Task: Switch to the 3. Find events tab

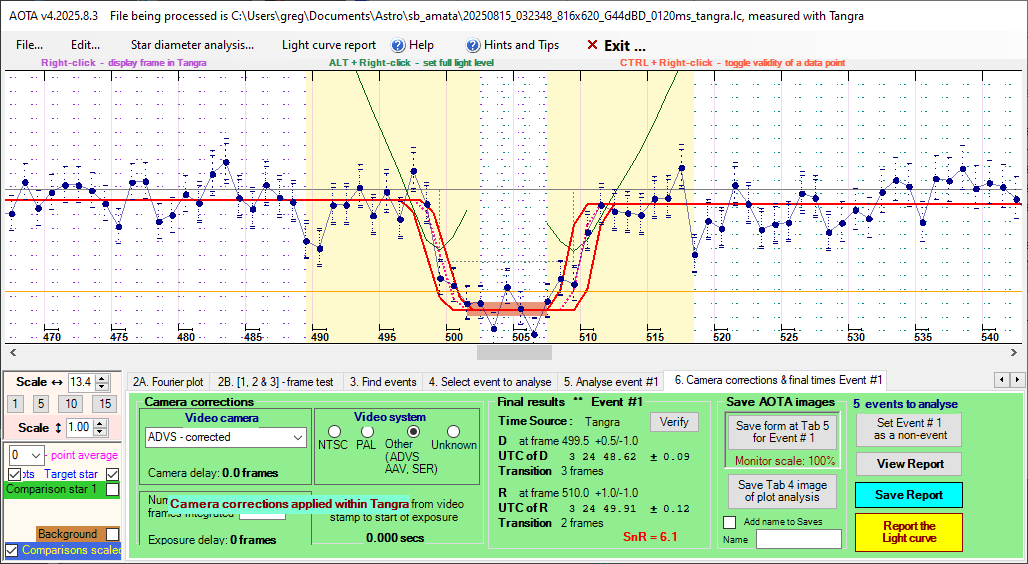Action: [382, 381]
